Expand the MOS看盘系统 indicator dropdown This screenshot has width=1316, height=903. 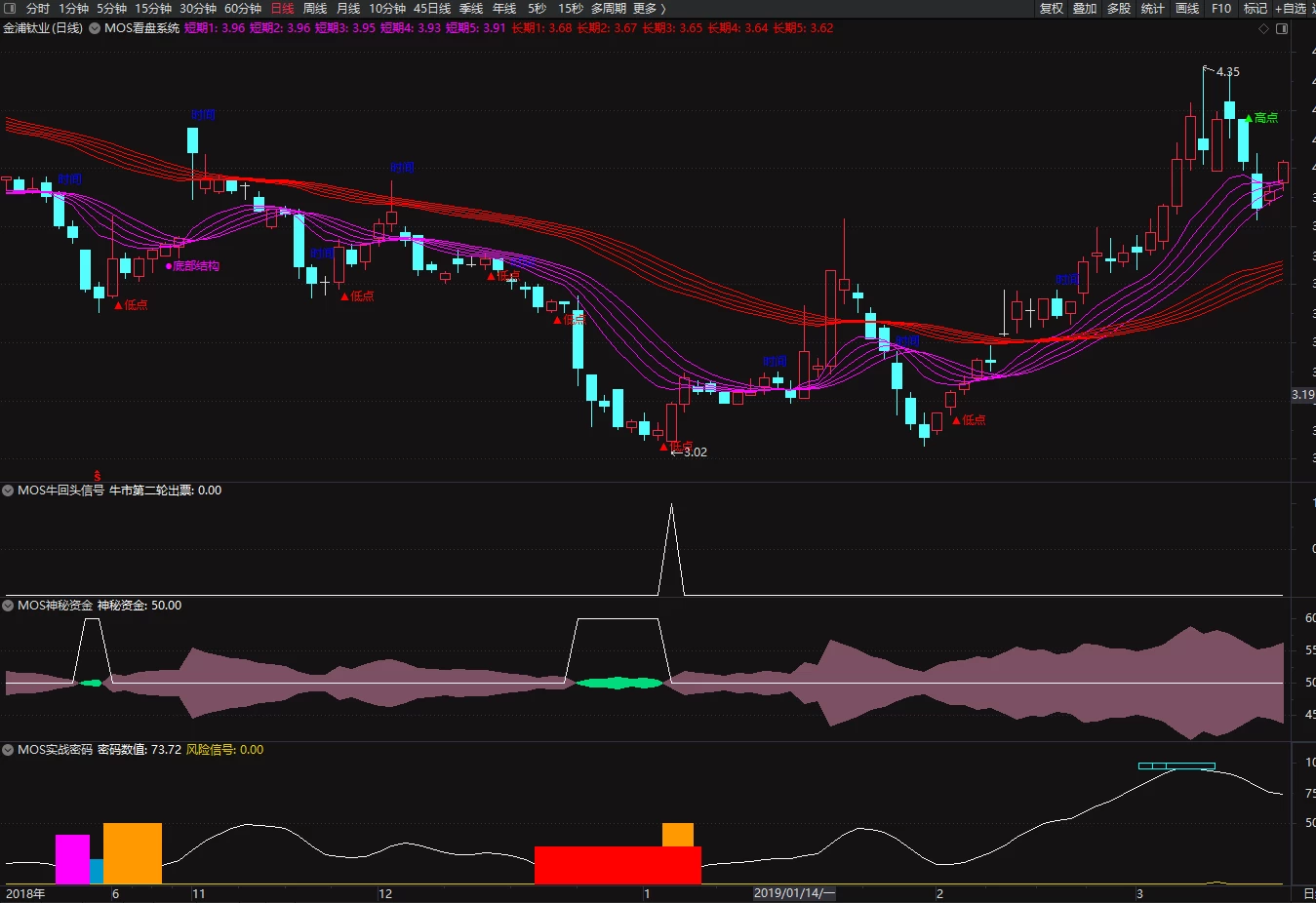point(95,28)
